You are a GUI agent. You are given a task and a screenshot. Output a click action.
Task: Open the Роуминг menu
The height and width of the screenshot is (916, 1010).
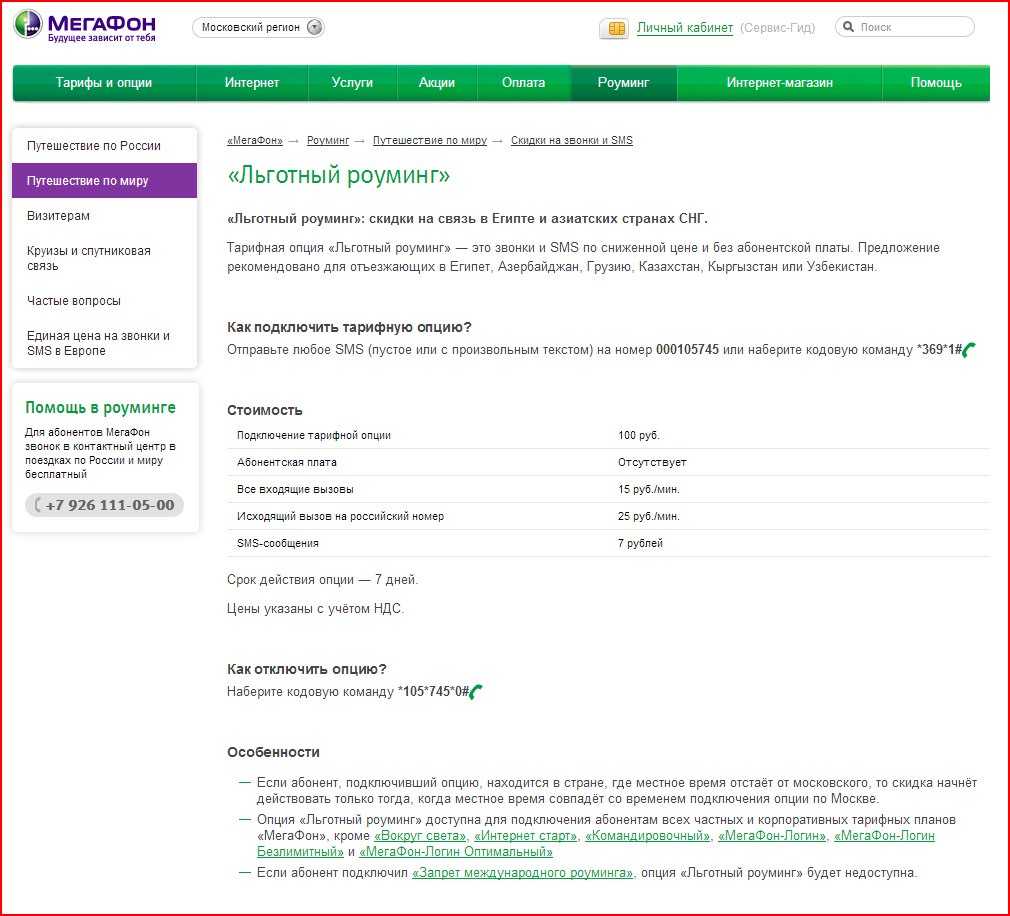[x=624, y=82]
